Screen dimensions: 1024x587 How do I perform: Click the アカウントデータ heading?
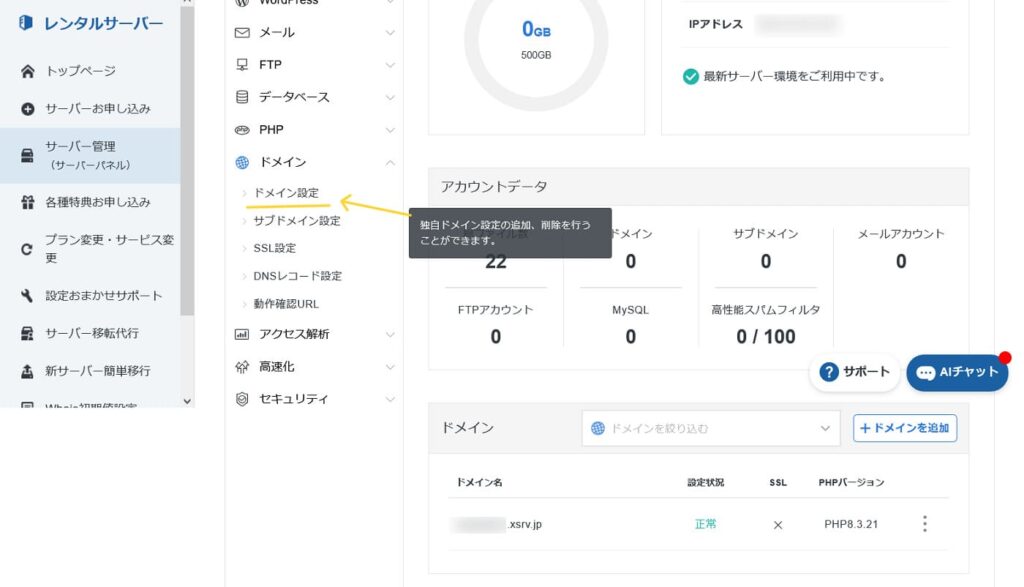click(x=494, y=187)
